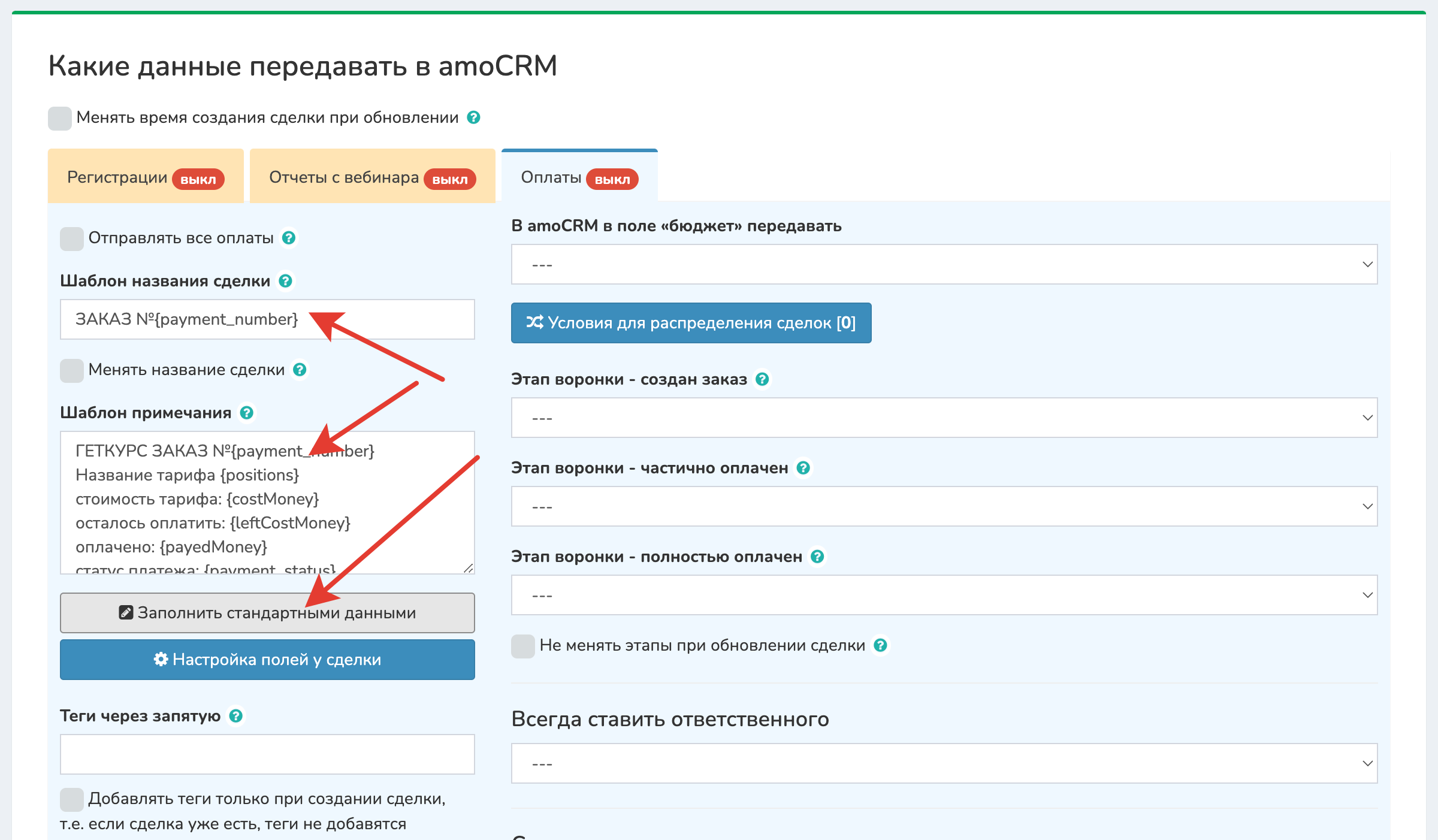Expand 'Этап воронки - создан заказ' dropdown
The width and height of the screenshot is (1438, 840).
pos(944,418)
